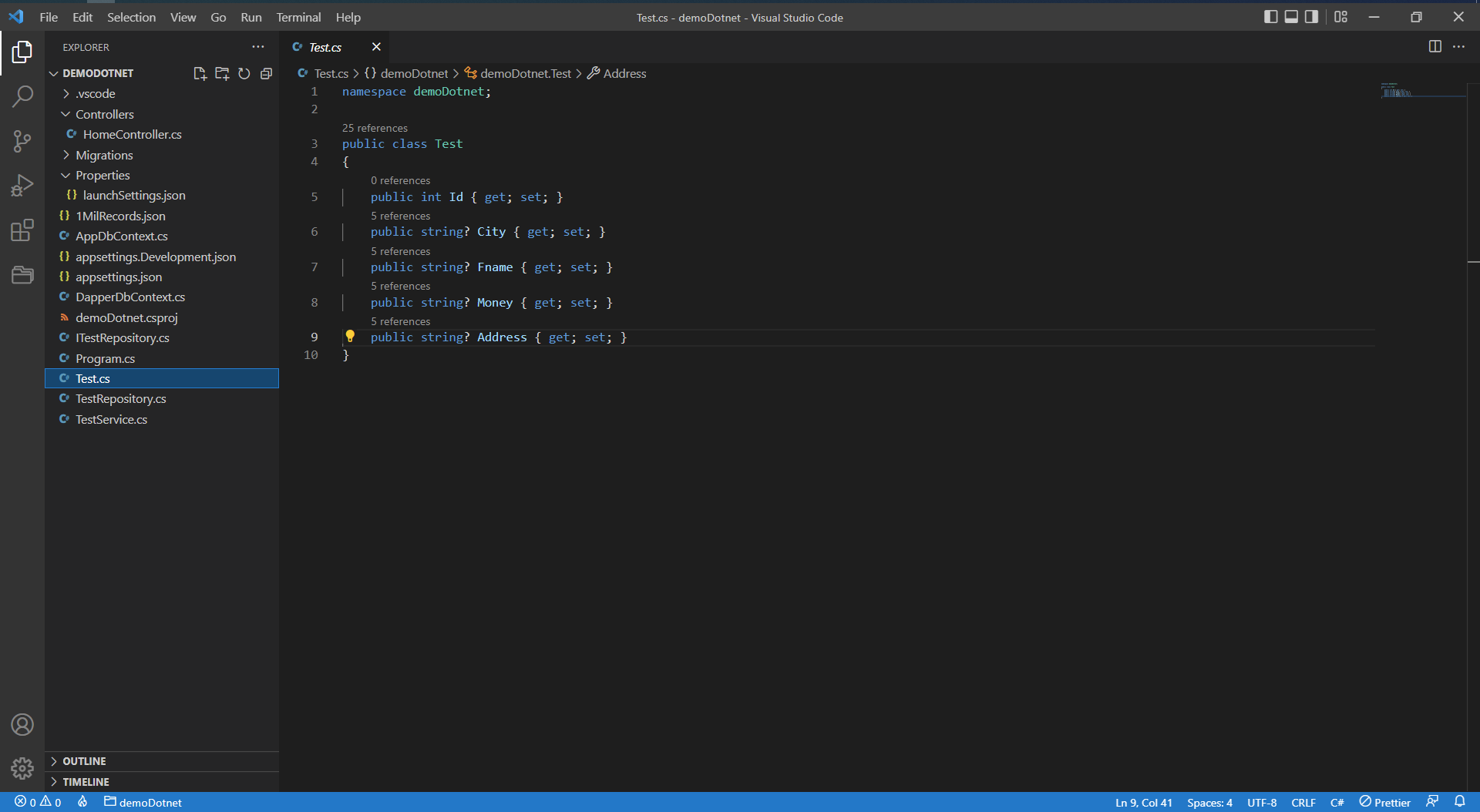Open the notifications bell in status bar
The width and height of the screenshot is (1480, 812).
1459,802
